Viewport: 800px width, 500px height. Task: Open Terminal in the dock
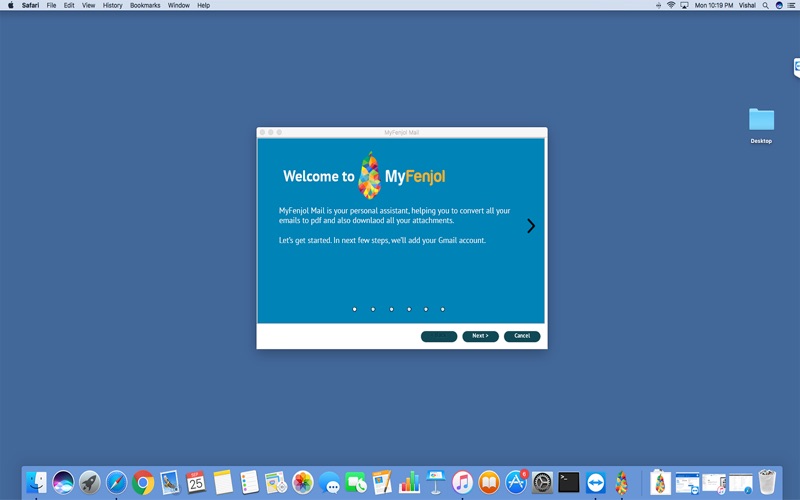569,482
